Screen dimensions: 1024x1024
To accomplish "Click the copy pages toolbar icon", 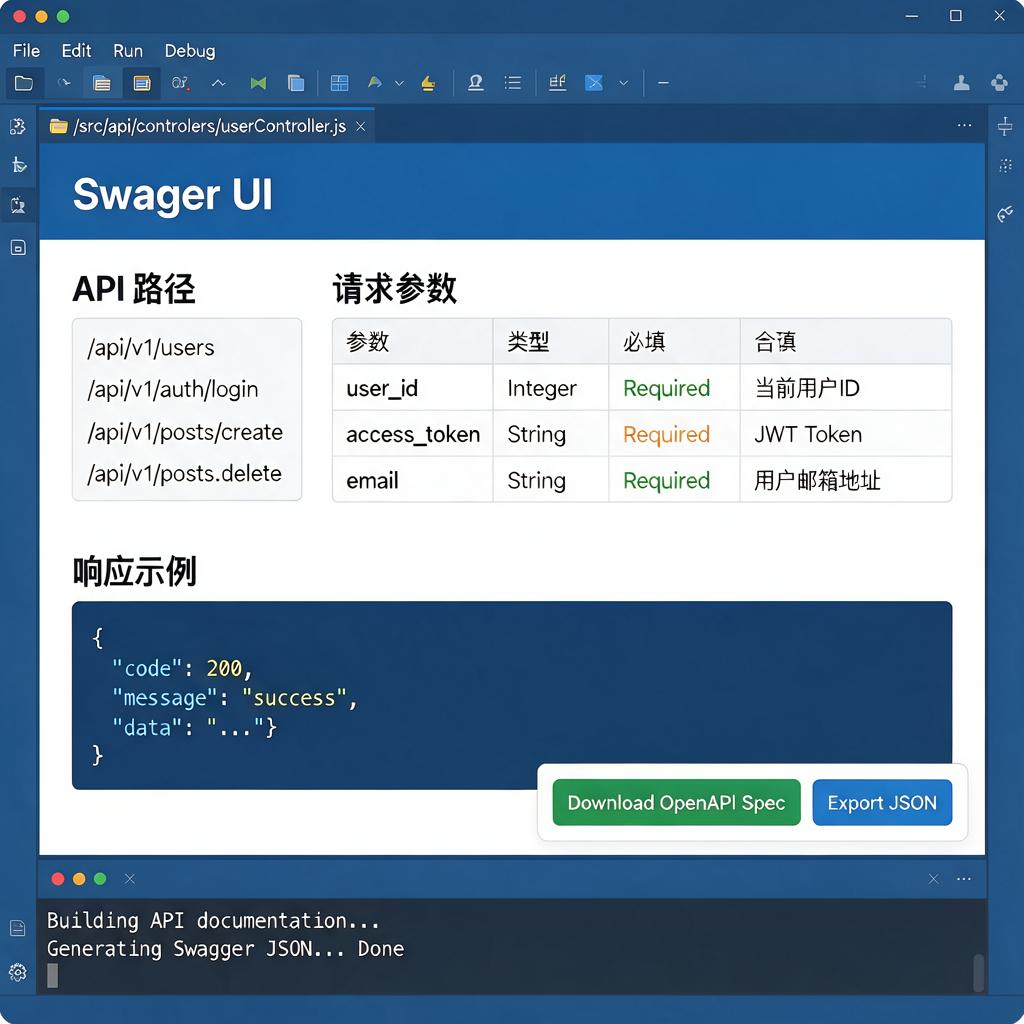I will pos(296,83).
